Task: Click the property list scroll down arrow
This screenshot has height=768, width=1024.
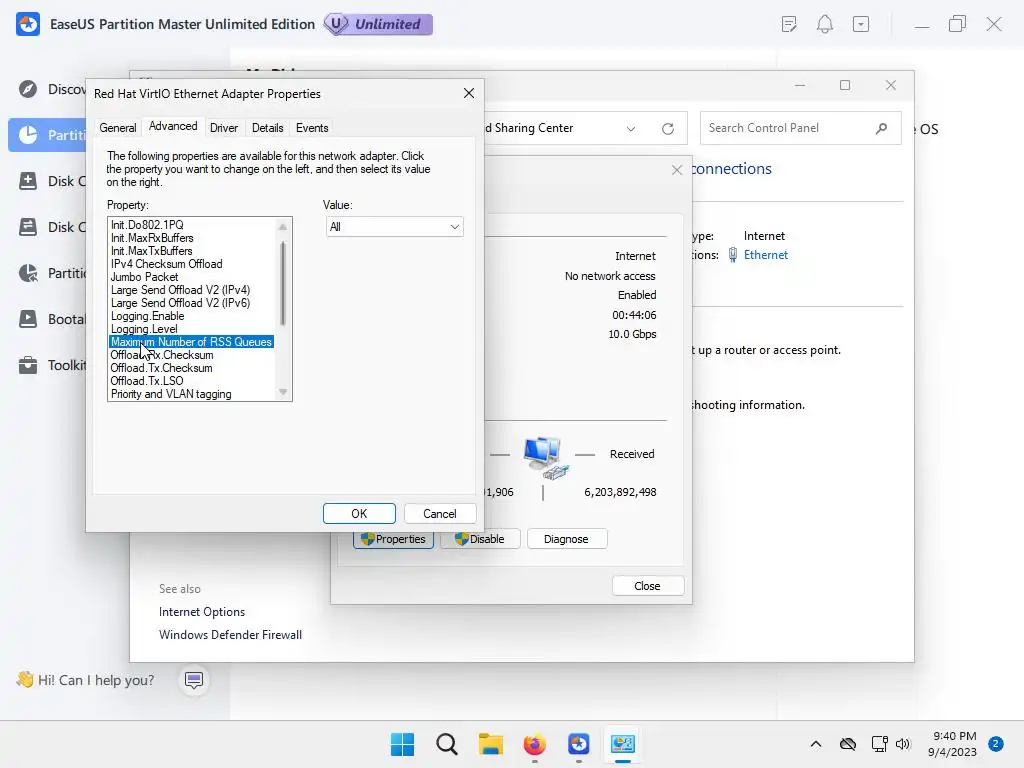Action: tap(283, 392)
